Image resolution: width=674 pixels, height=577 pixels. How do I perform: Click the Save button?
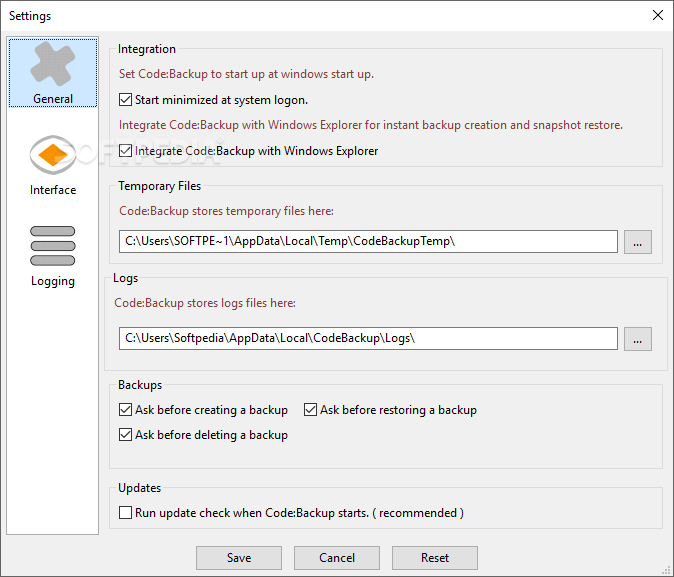pos(239,558)
